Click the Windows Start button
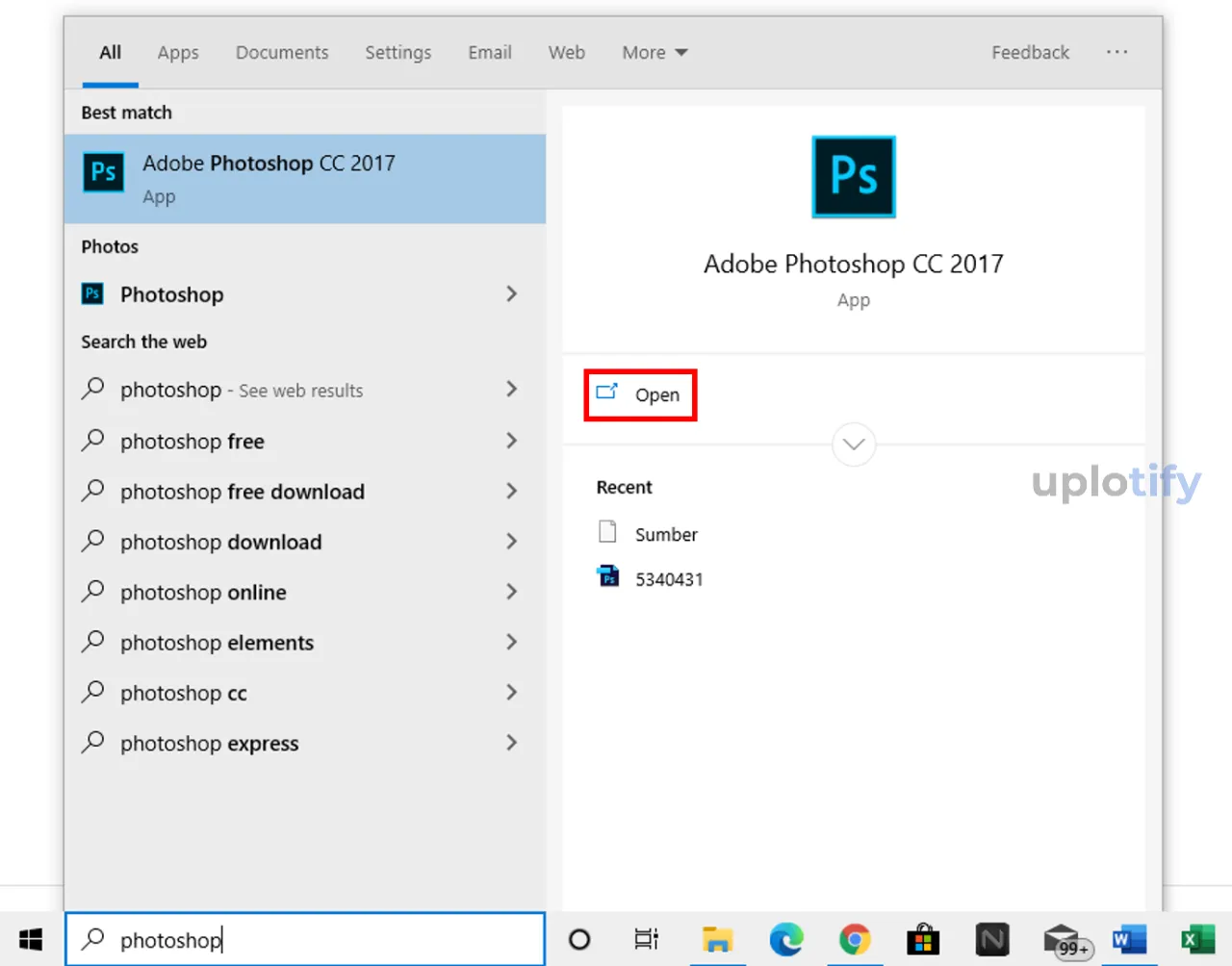Viewport: 1232px width, 966px height. click(31, 939)
